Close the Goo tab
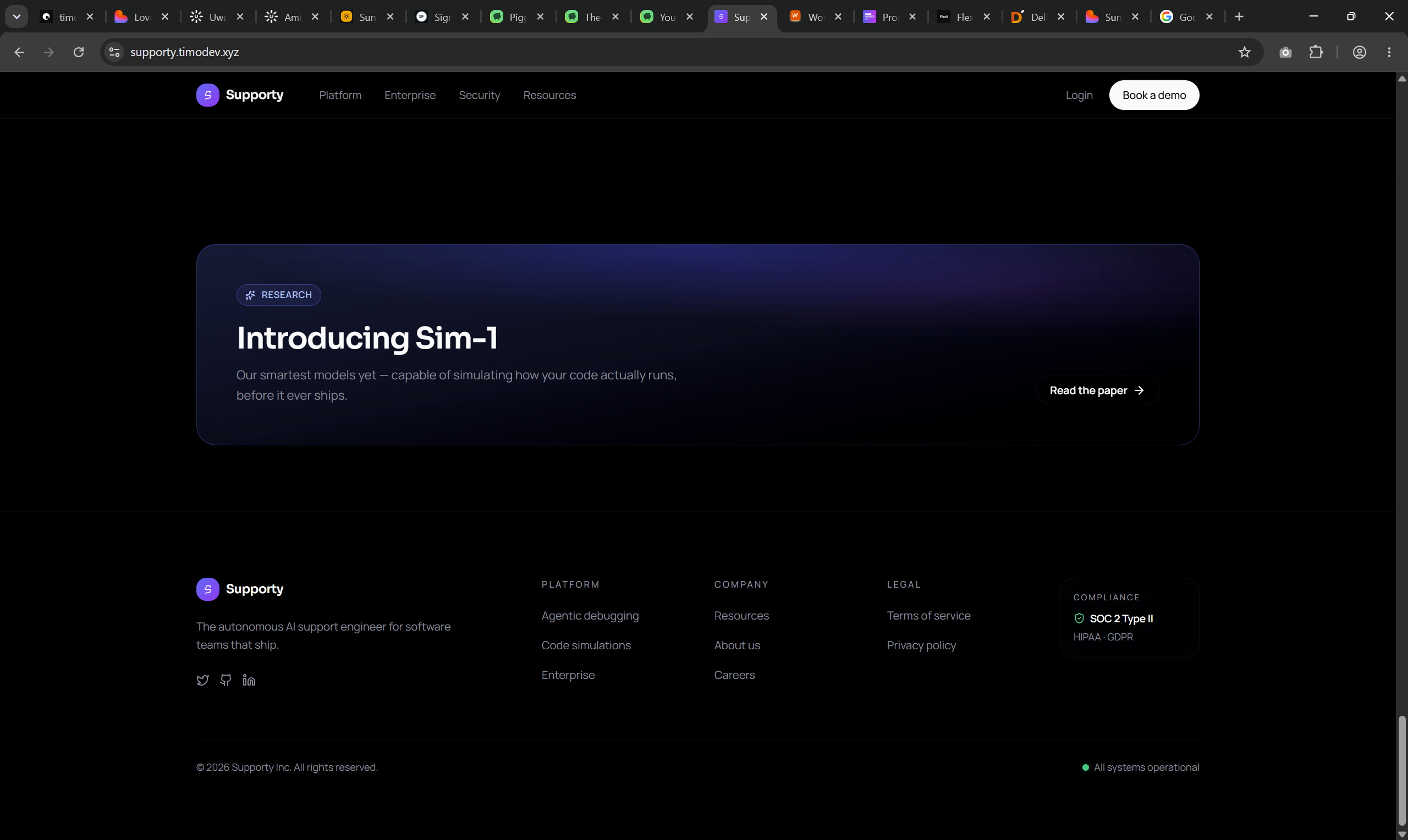The image size is (1408, 840). tap(1209, 17)
